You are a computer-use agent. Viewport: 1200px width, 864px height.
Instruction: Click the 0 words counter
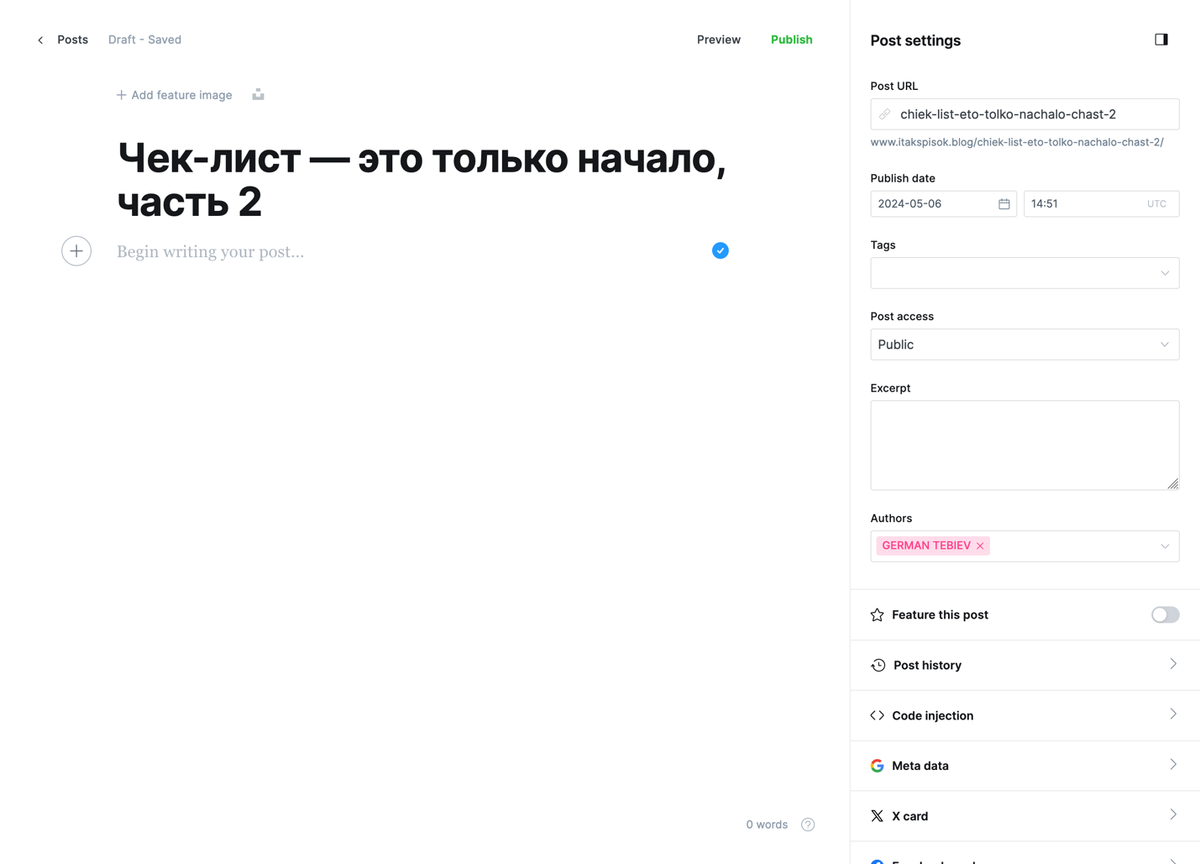pyautogui.click(x=767, y=825)
